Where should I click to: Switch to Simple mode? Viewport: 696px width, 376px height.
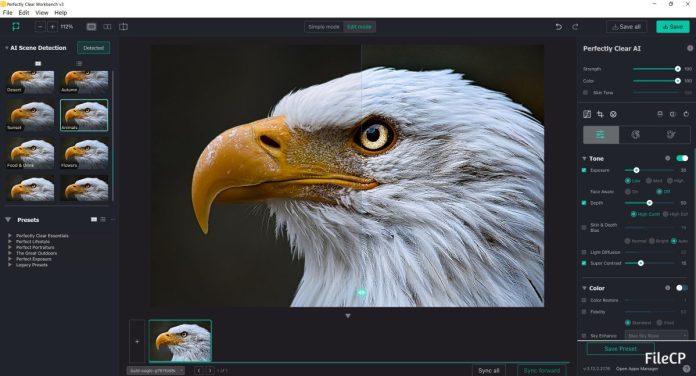click(324, 27)
